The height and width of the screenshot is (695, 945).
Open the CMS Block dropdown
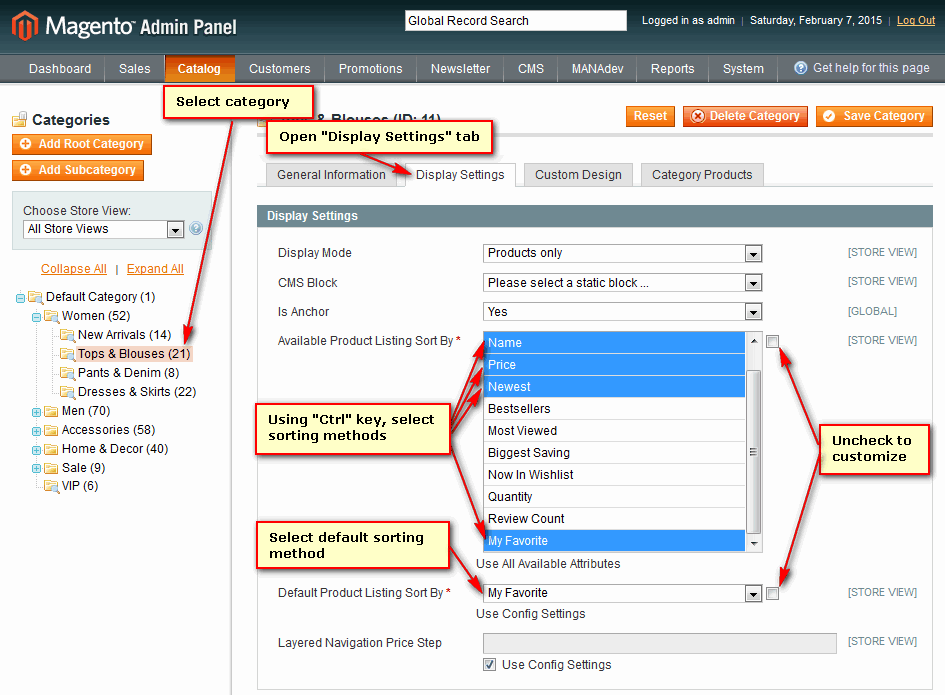[x=623, y=283]
